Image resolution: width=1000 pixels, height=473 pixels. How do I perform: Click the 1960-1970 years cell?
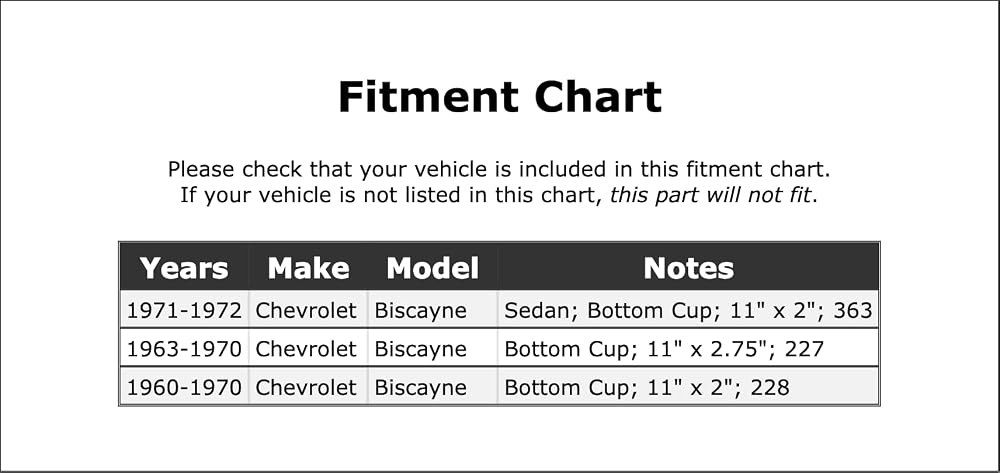pos(184,387)
